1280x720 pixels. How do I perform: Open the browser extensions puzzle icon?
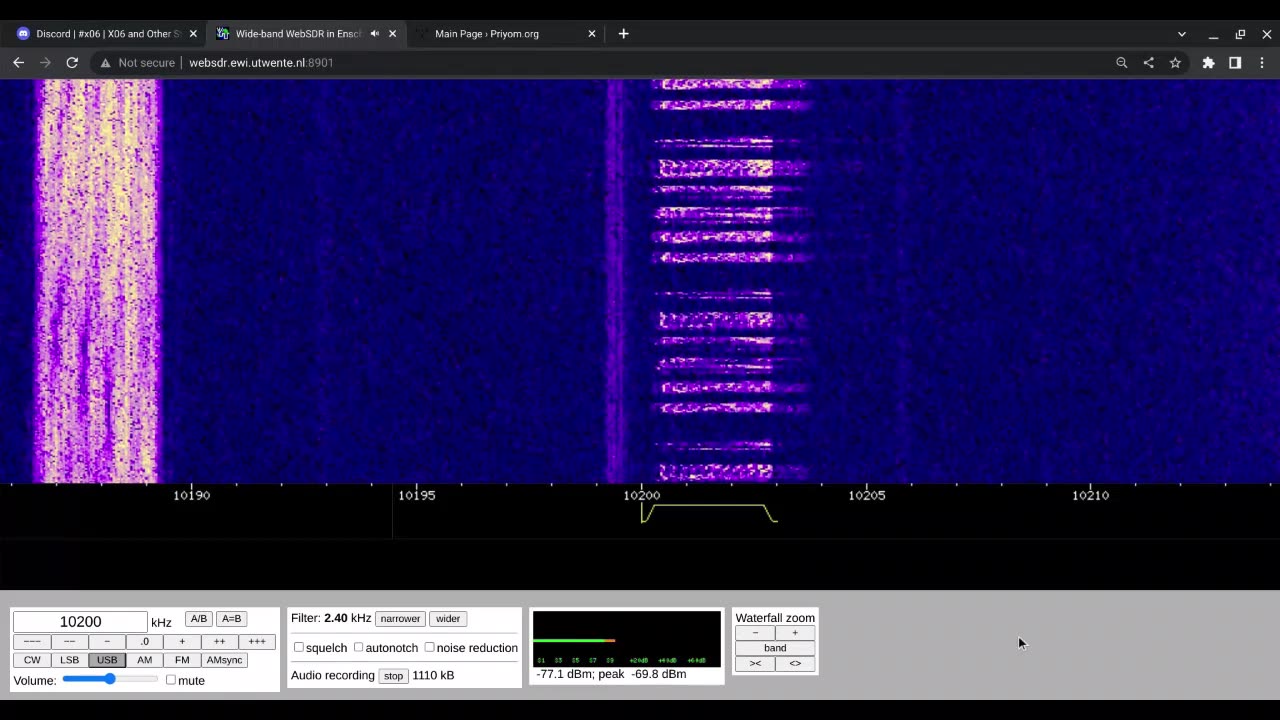click(1208, 62)
